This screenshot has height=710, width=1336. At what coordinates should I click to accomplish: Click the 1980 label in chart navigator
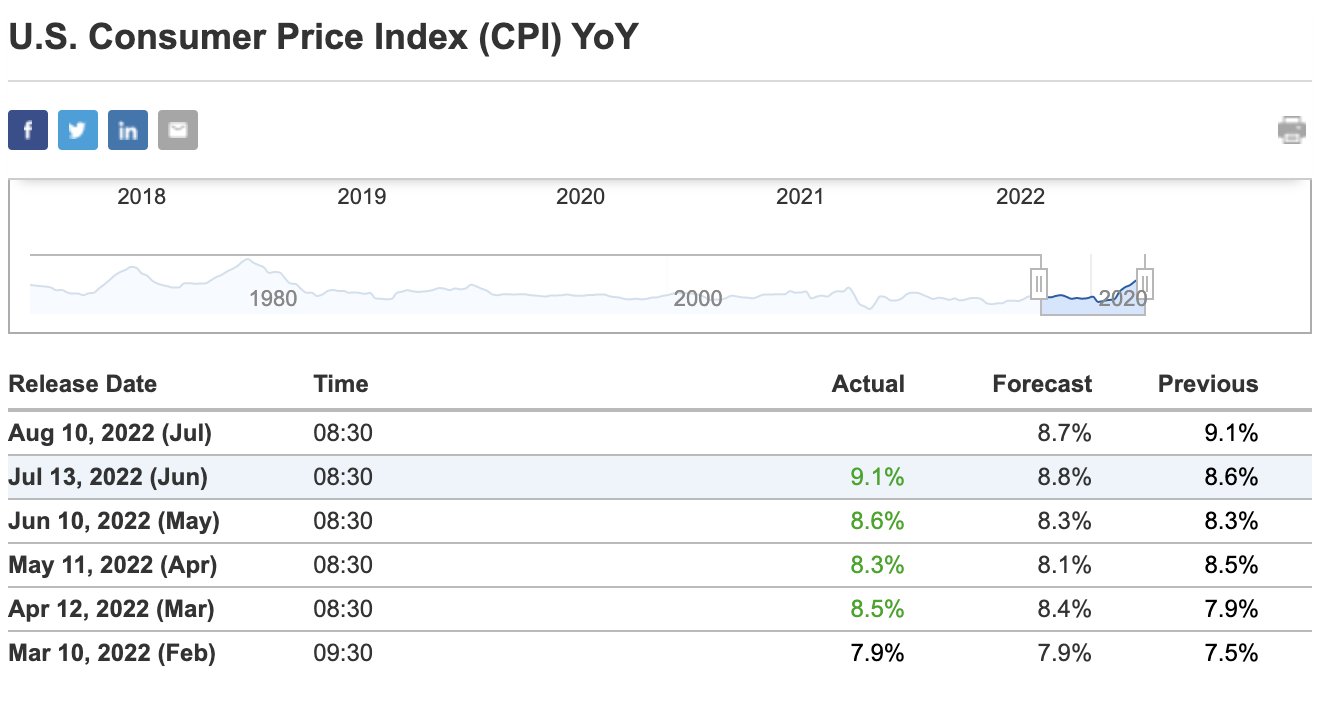tap(273, 298)
